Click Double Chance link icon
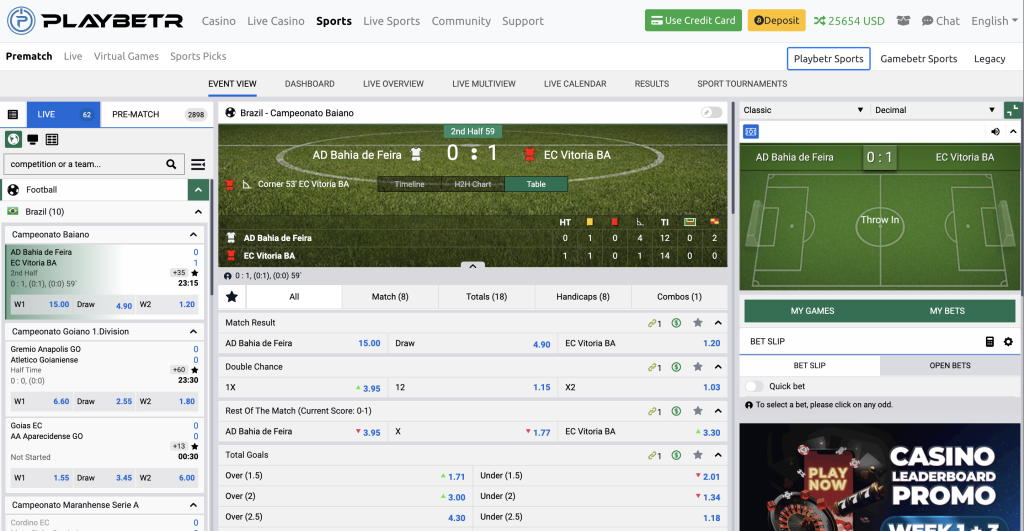 pos(654,367)
